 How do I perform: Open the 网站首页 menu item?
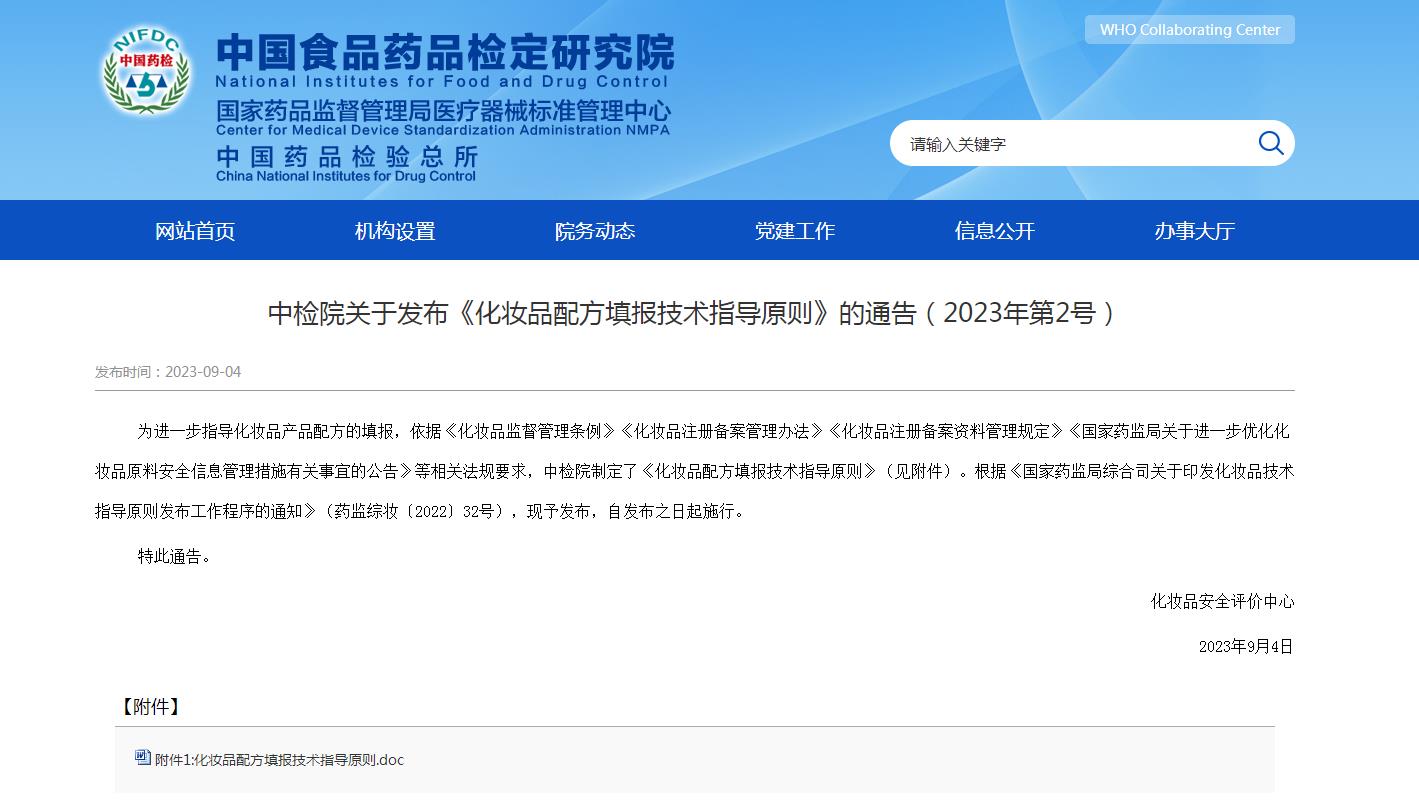[195, 231]
